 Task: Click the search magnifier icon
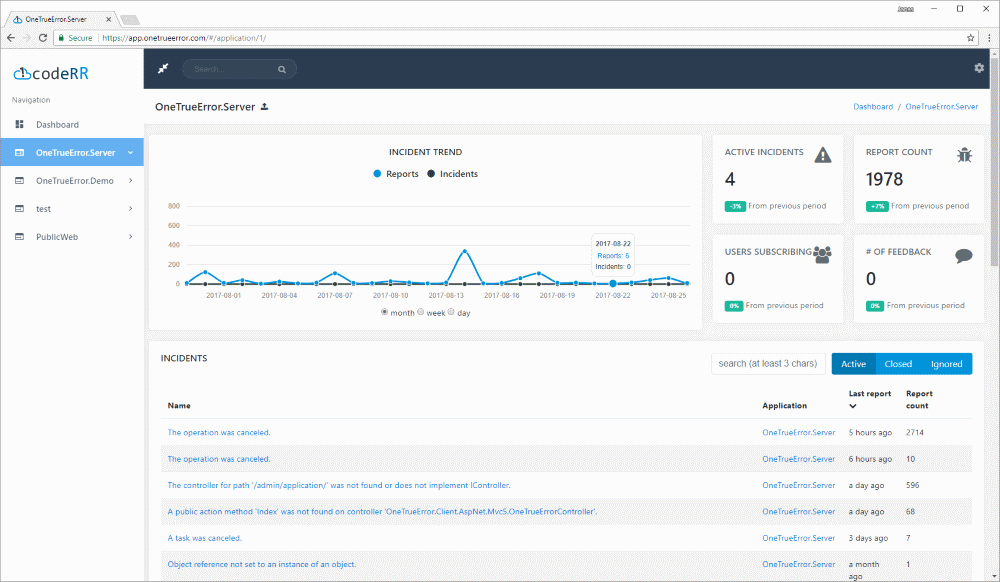[x=282, y=69]
